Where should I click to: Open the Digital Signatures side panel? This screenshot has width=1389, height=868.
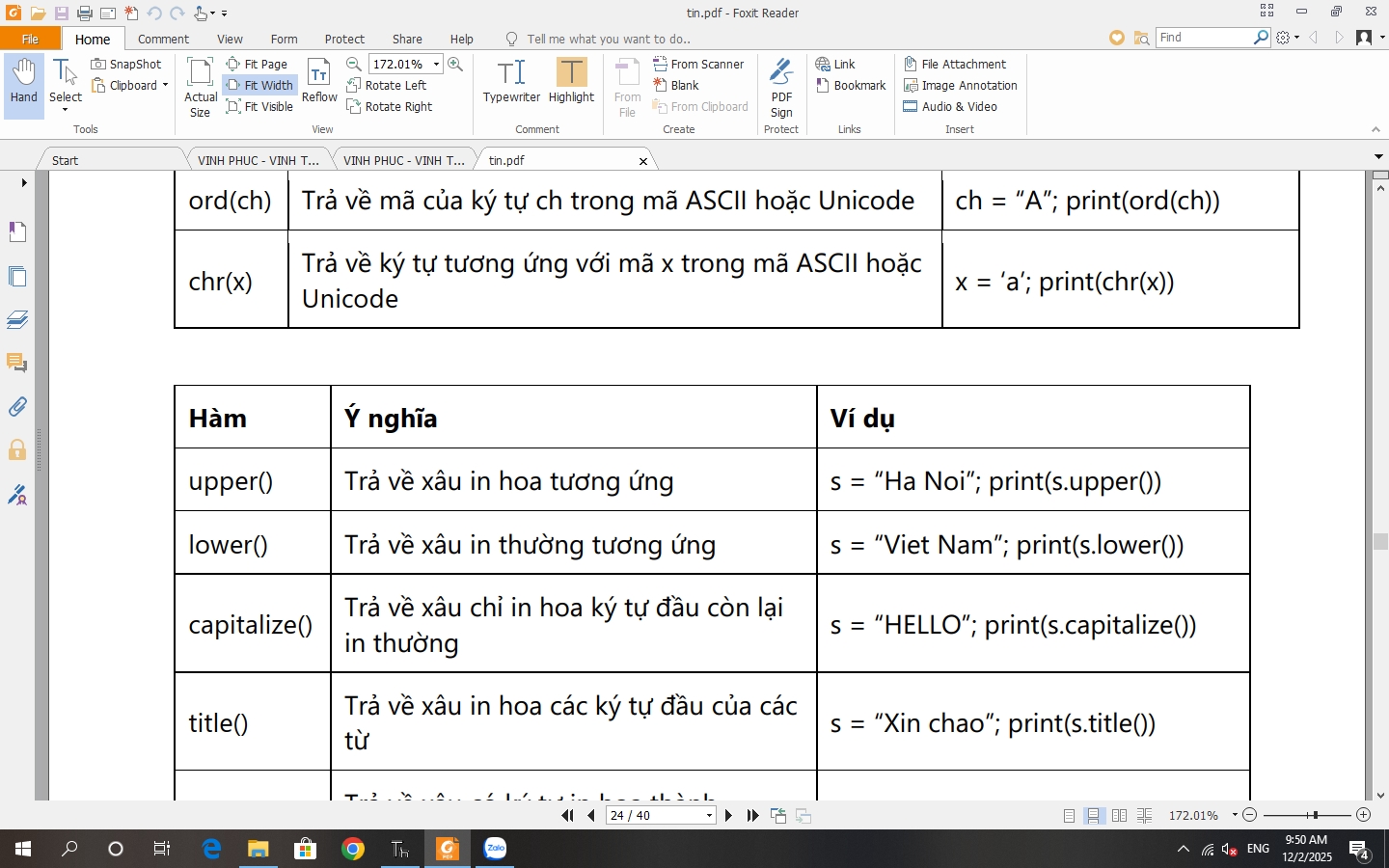pyautogui.click(x=17, y=495)
